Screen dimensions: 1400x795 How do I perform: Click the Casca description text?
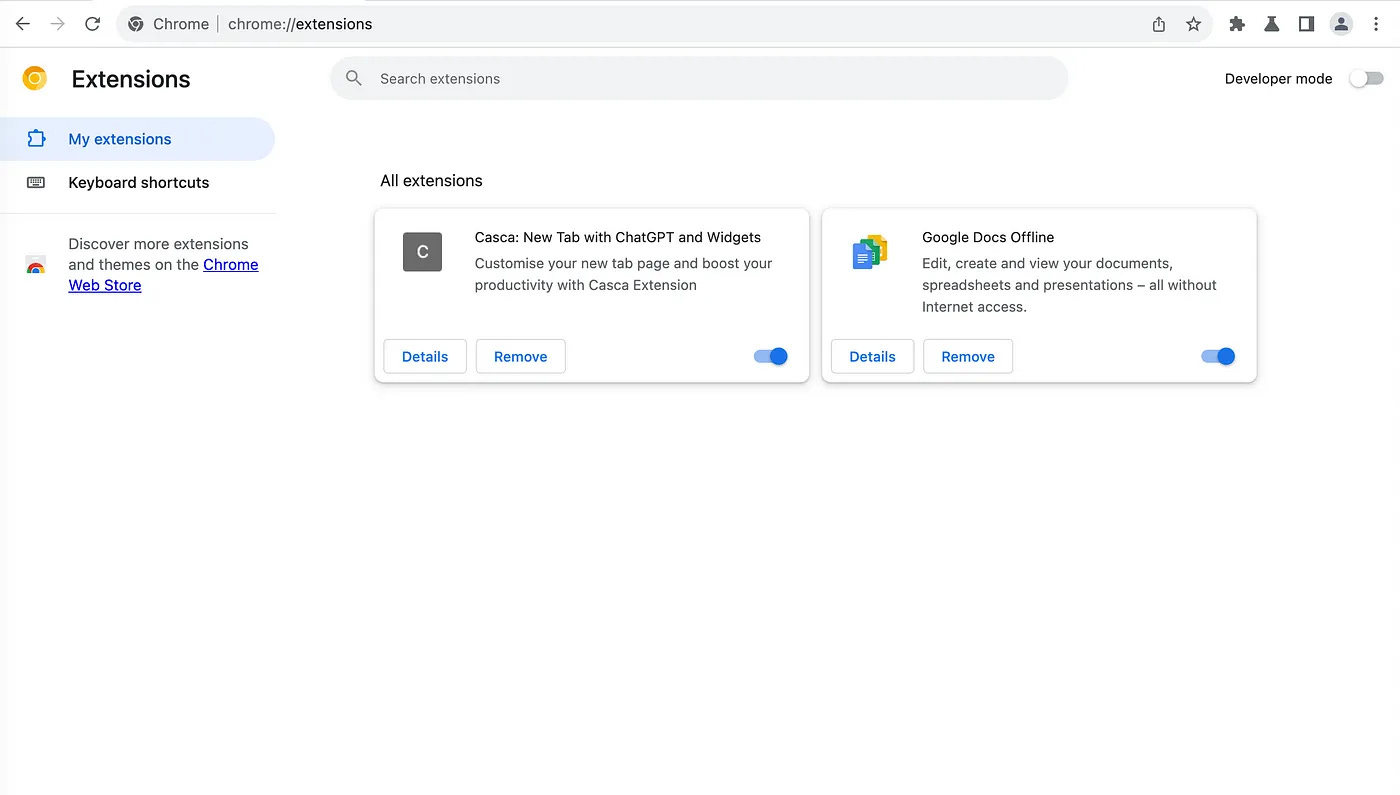624,274
